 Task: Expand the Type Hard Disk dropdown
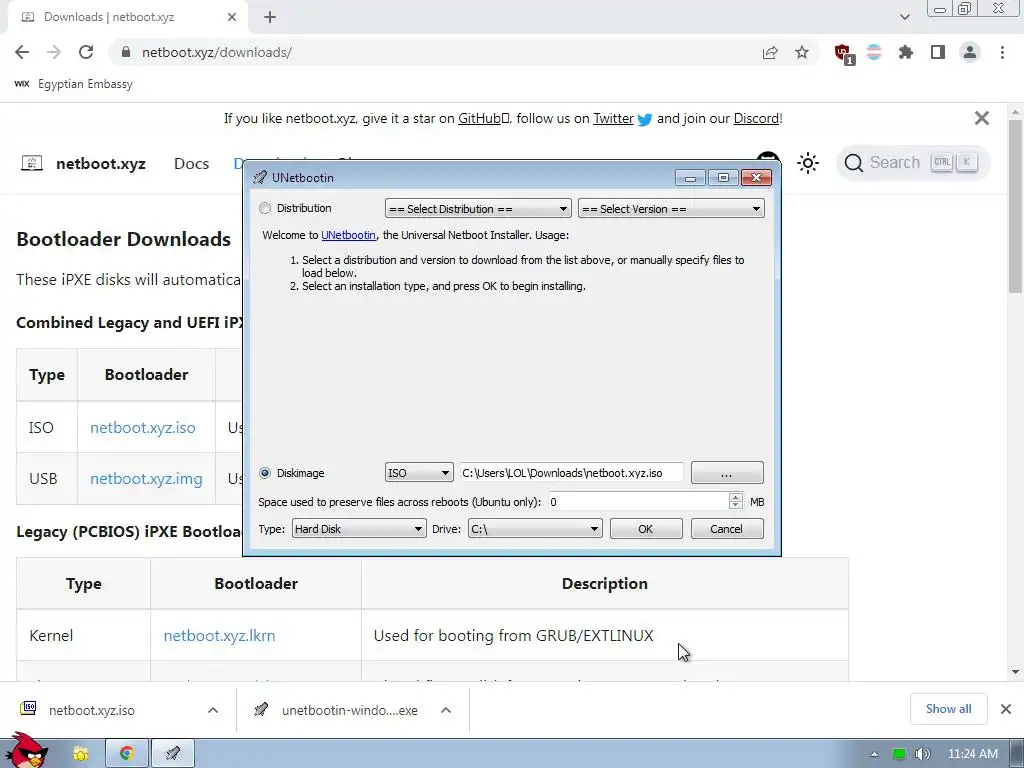click(x=359, y=529)
